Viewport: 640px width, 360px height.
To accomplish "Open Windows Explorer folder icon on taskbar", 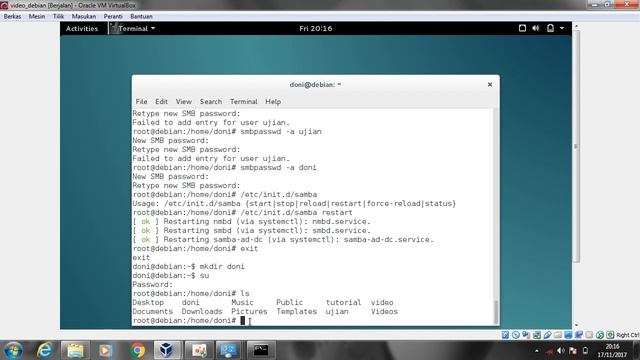I will (x=75, y=350).
